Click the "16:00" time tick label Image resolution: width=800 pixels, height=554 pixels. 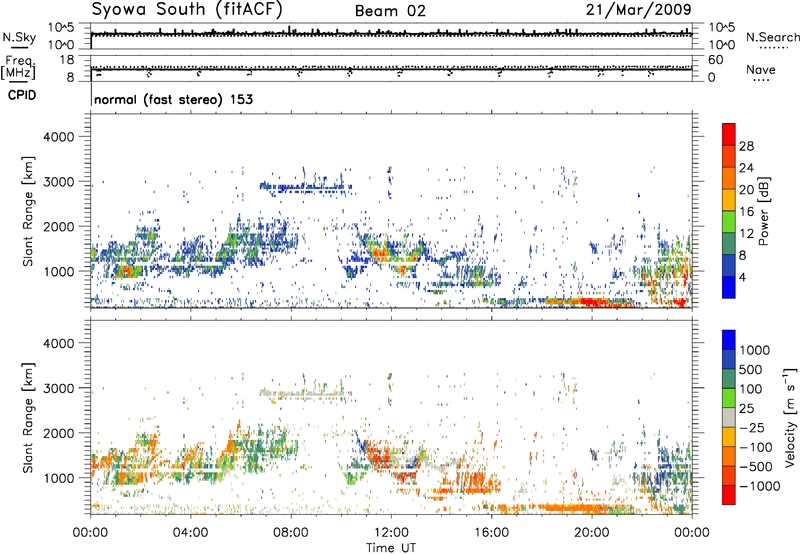pos(491,533)
